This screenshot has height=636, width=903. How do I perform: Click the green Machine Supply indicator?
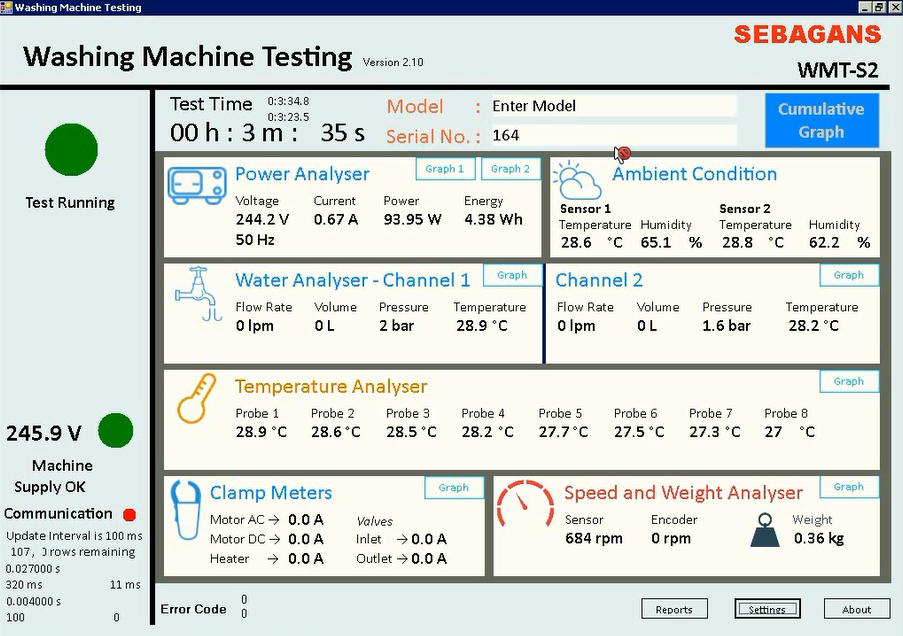click(x=116, y=431)
